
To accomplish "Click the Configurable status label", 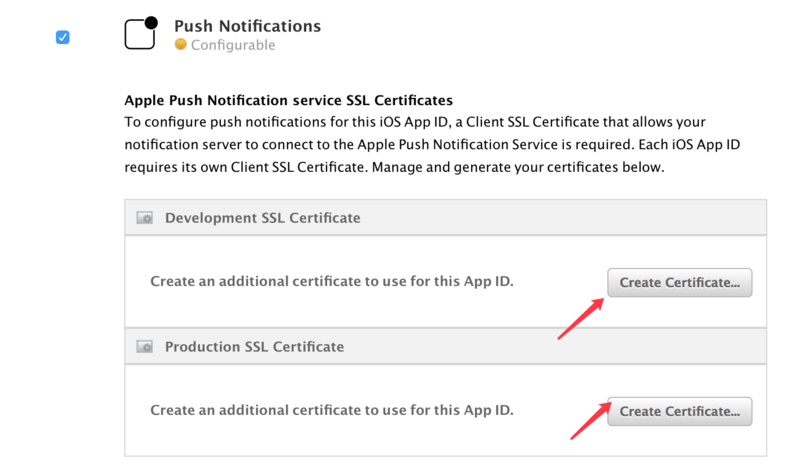I will coord(233,45).
